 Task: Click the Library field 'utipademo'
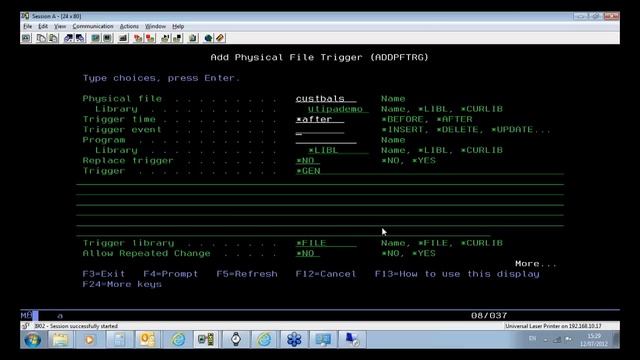point(338,109)
